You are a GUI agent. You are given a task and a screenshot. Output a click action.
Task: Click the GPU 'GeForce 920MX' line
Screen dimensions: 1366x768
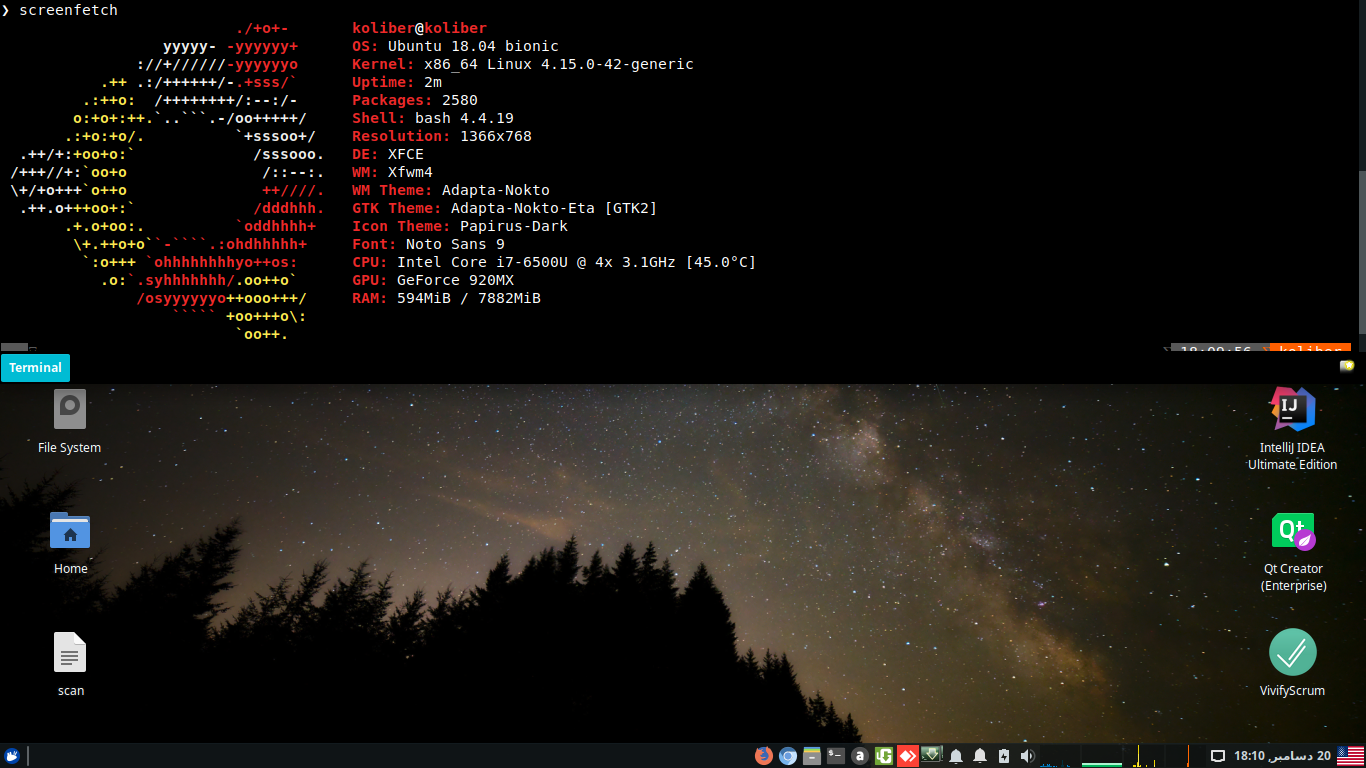click(x=433, y=280)
